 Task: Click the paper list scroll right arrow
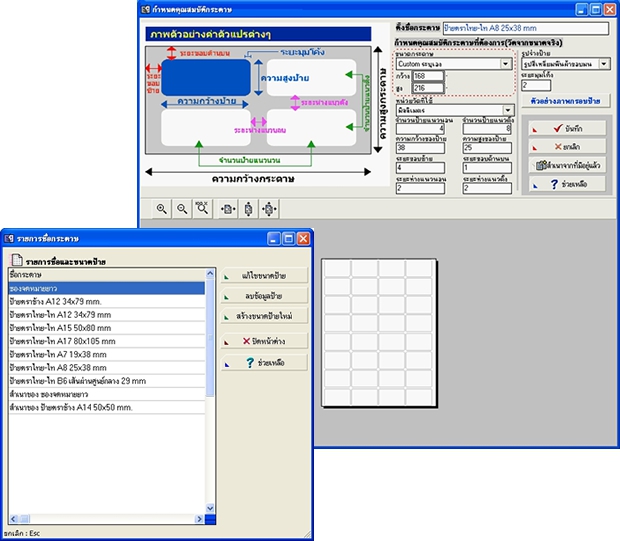pyautogui.click(x=199, y=519)
